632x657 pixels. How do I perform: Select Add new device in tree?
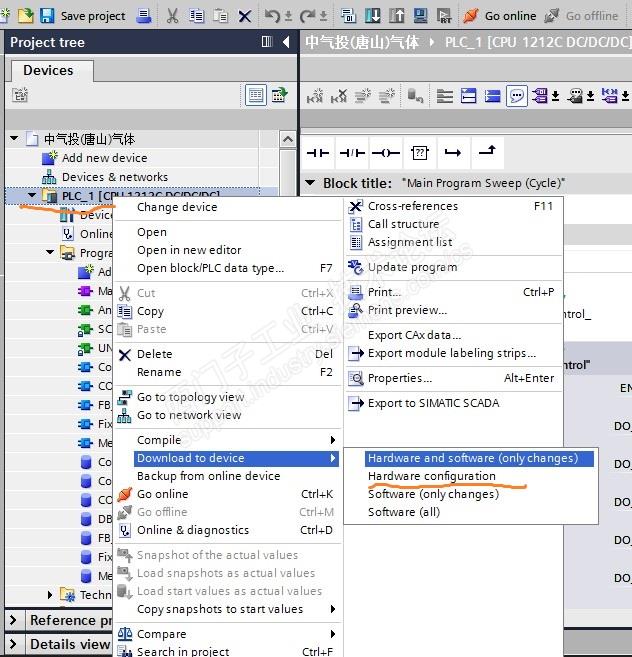coord(105,158)
